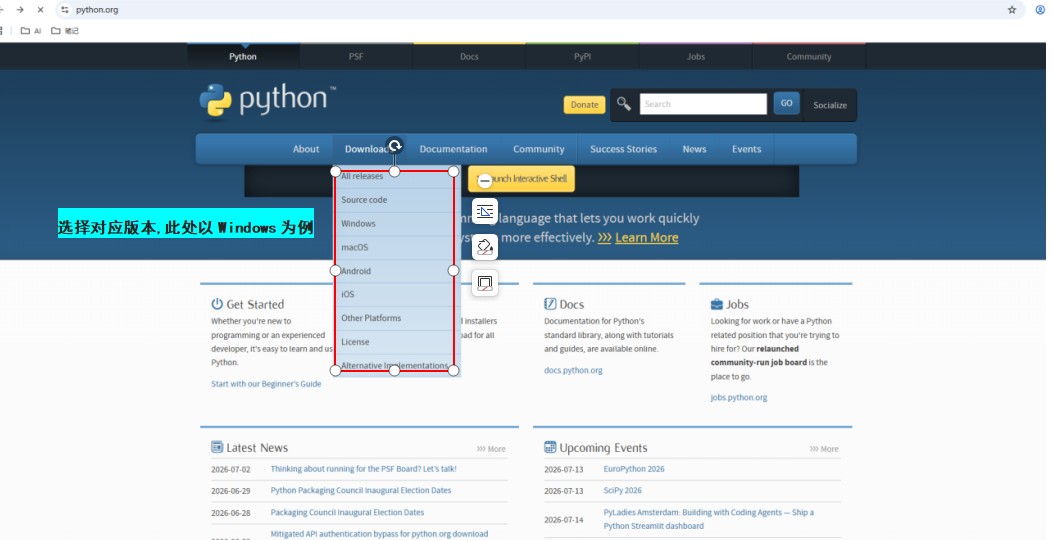Open the shape fill style icon
Image resolution: width=1053 pixels, height=540 pixels.
[485, 247]
